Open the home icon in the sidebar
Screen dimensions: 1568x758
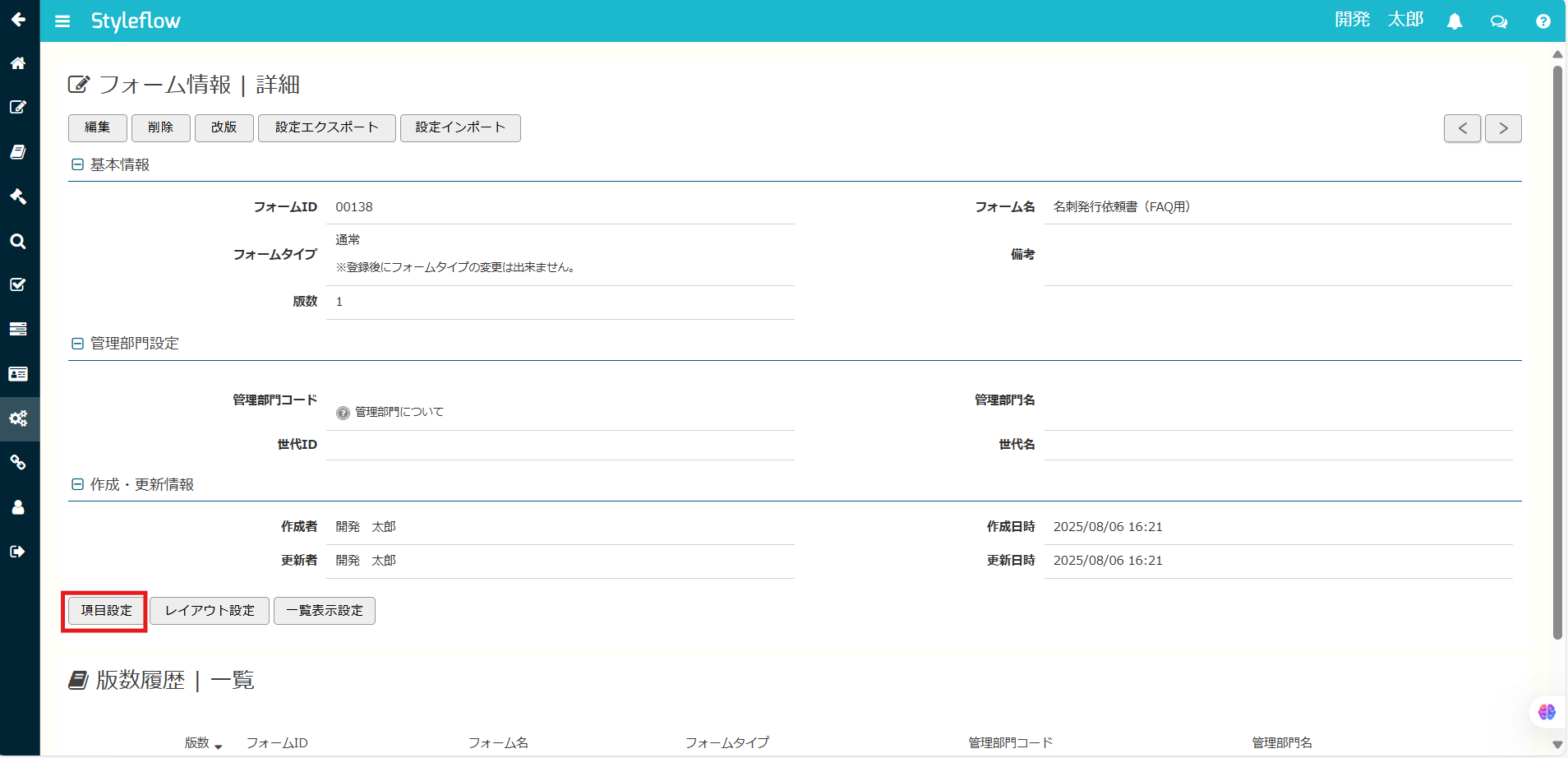tap(19, 63)
